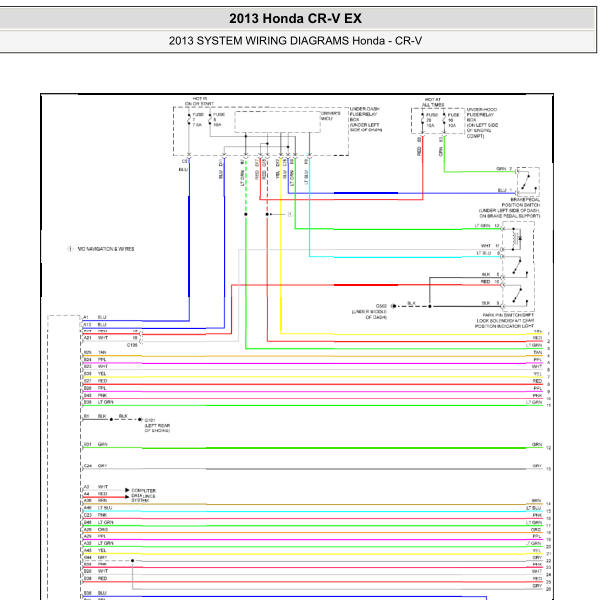Click the "HOT IN ON OR START" label
The width and height of the screenshot is (600, 600).
pos(199,101)
